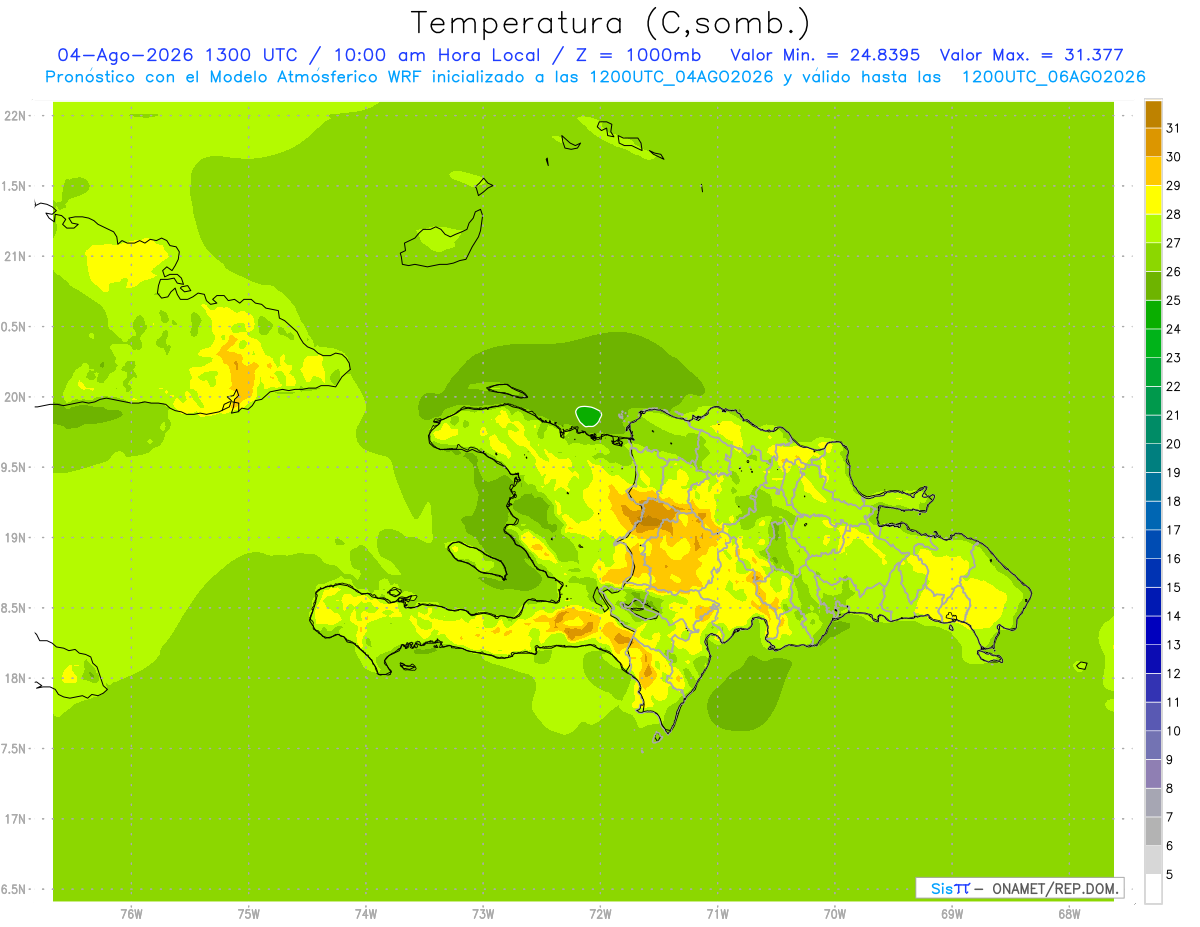
Task: Click the 'Z = 1000mb' level text
Action: pyautogui.click(x=639, y=55)
